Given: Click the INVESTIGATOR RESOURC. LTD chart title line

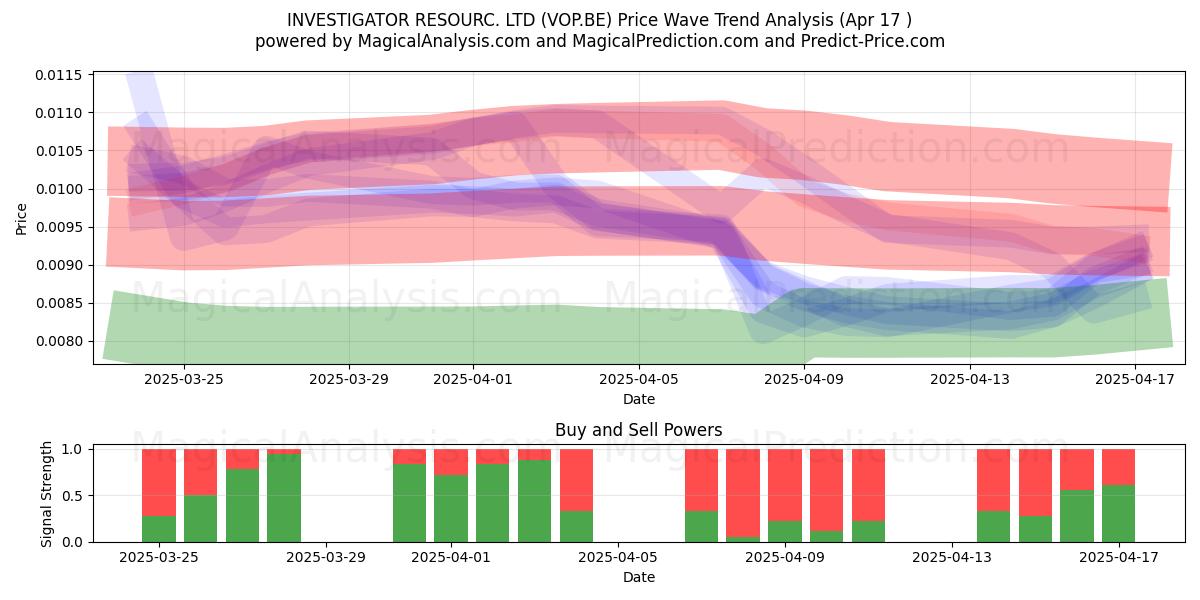Looking at the screenshot, I should pyautogui.click(x=600, y=19).
